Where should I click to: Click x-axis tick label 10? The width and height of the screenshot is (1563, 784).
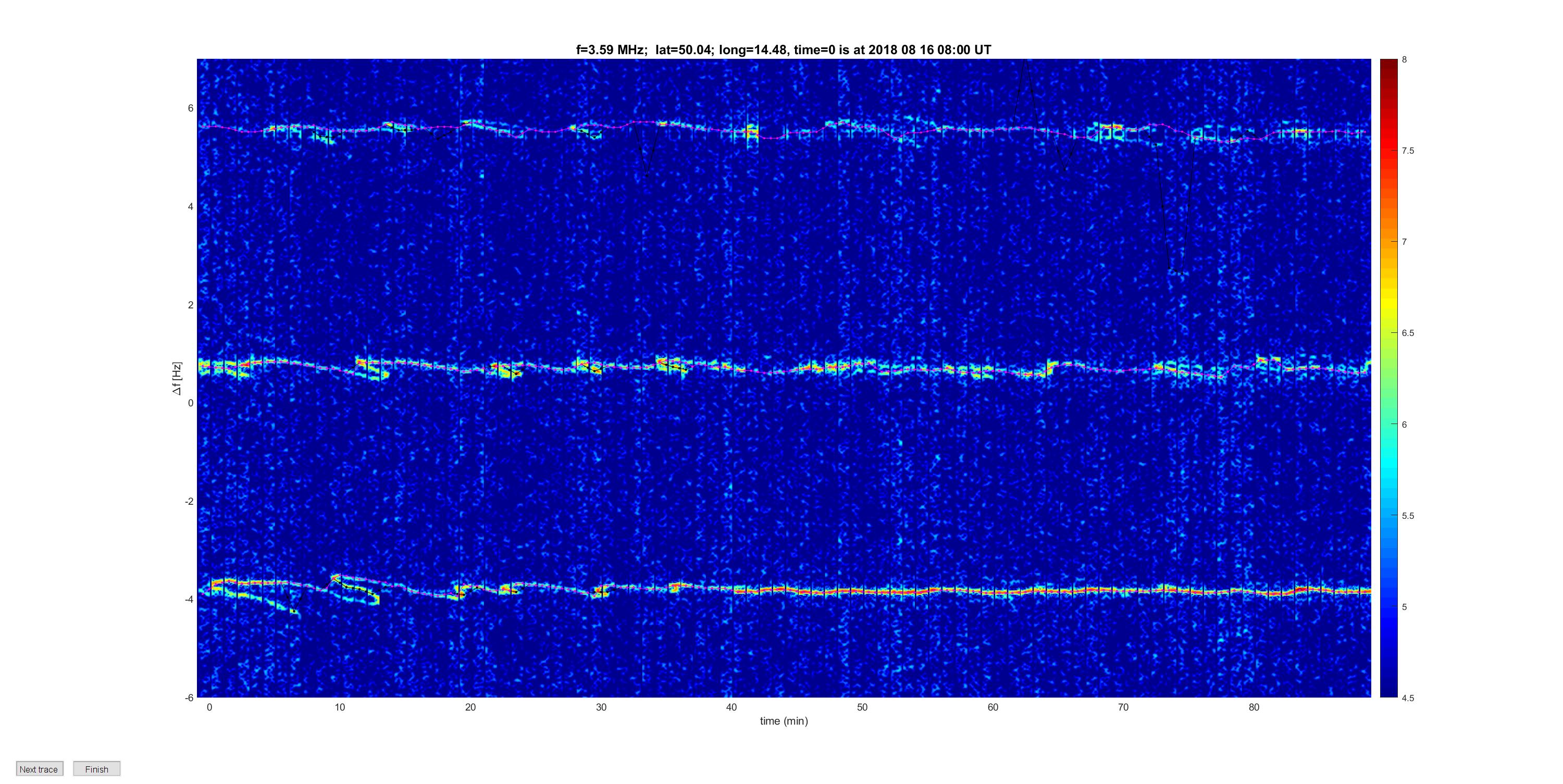(340, 707)
